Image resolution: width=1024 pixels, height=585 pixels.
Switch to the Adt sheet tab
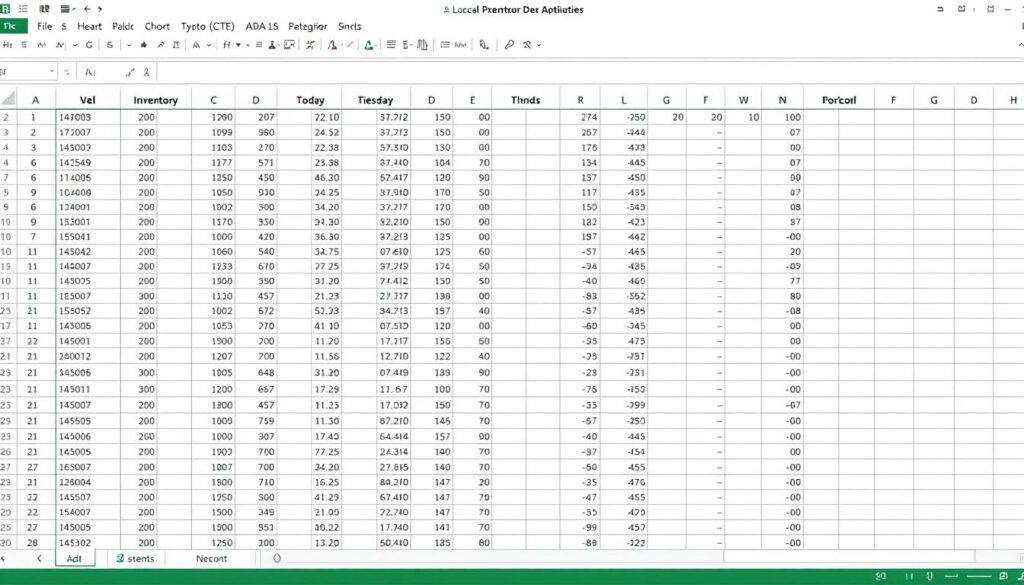click(74, 558)
